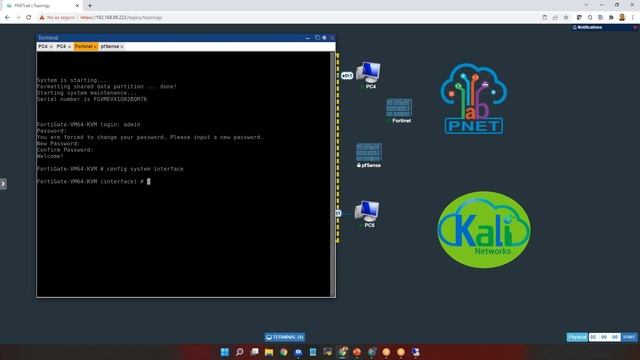Open Chrome from the taskbar
The image size is (640, 360).
[x=284, y=352]
